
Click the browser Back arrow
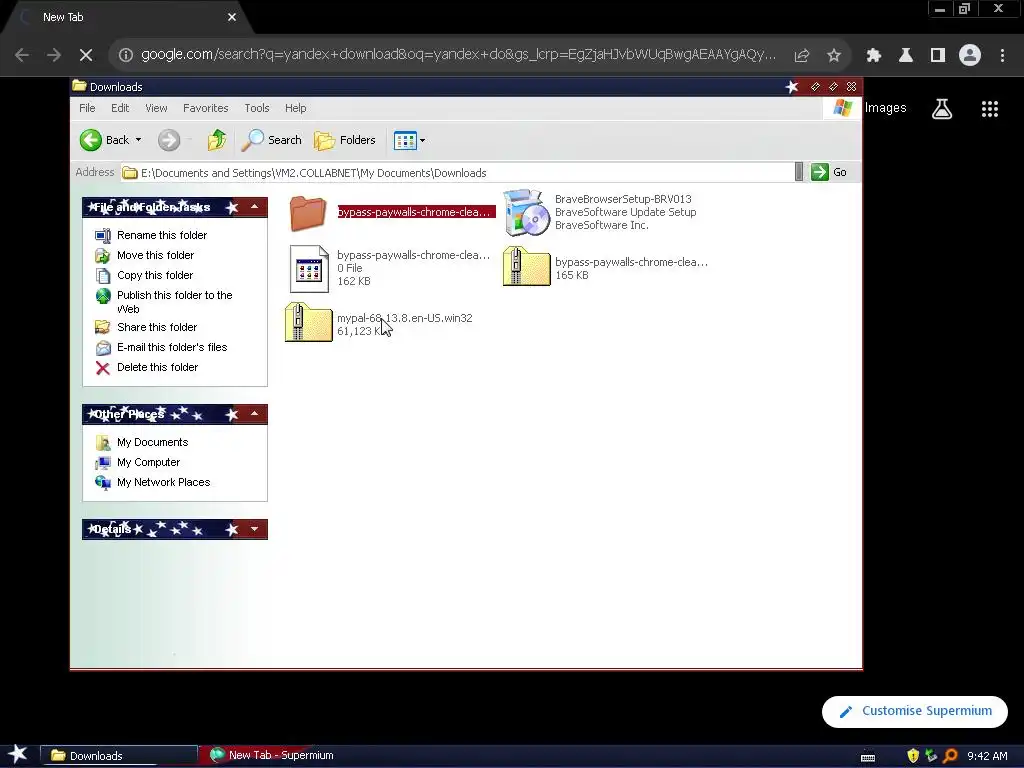click(22, 56)
